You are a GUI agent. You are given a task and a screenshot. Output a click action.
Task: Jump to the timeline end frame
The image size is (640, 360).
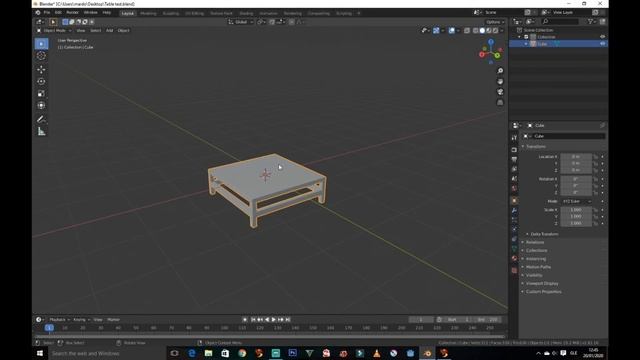click(288, 320)
